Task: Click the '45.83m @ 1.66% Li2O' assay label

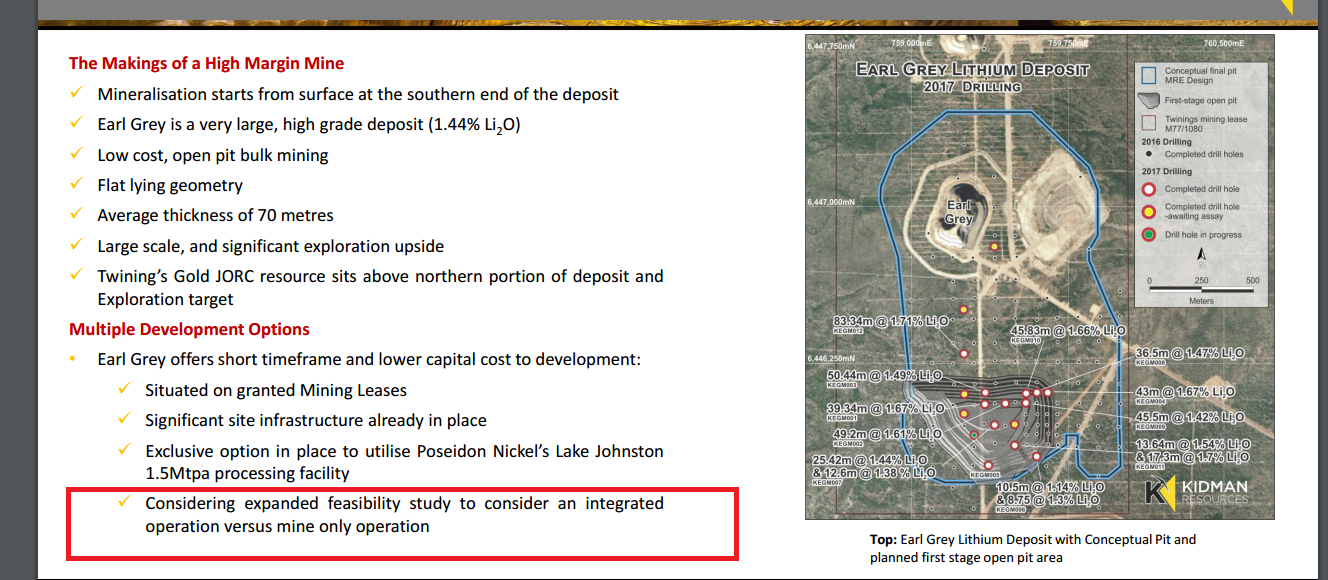Action: pyautogui.click(x=1068, y=331)
